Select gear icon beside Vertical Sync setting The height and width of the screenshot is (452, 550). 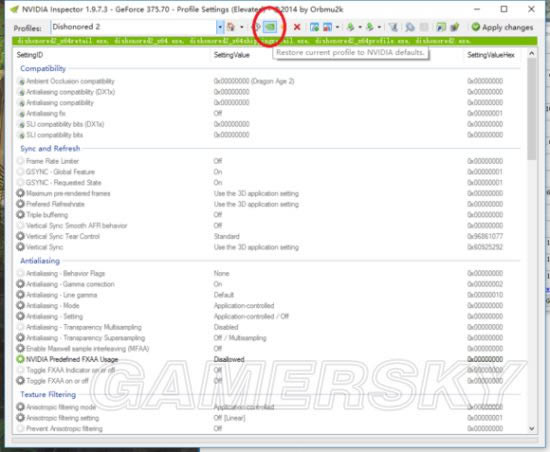coord(20,247)
